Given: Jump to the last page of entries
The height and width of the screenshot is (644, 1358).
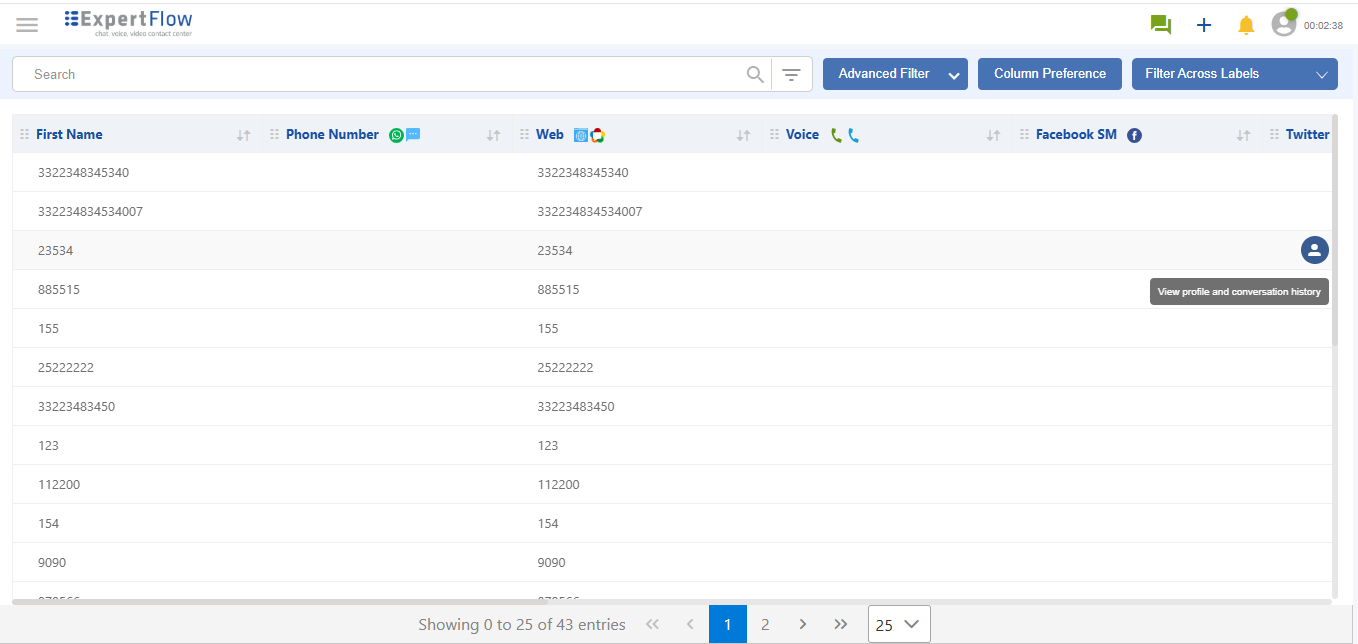Looking at the screenshot, I should coord(840,624).
